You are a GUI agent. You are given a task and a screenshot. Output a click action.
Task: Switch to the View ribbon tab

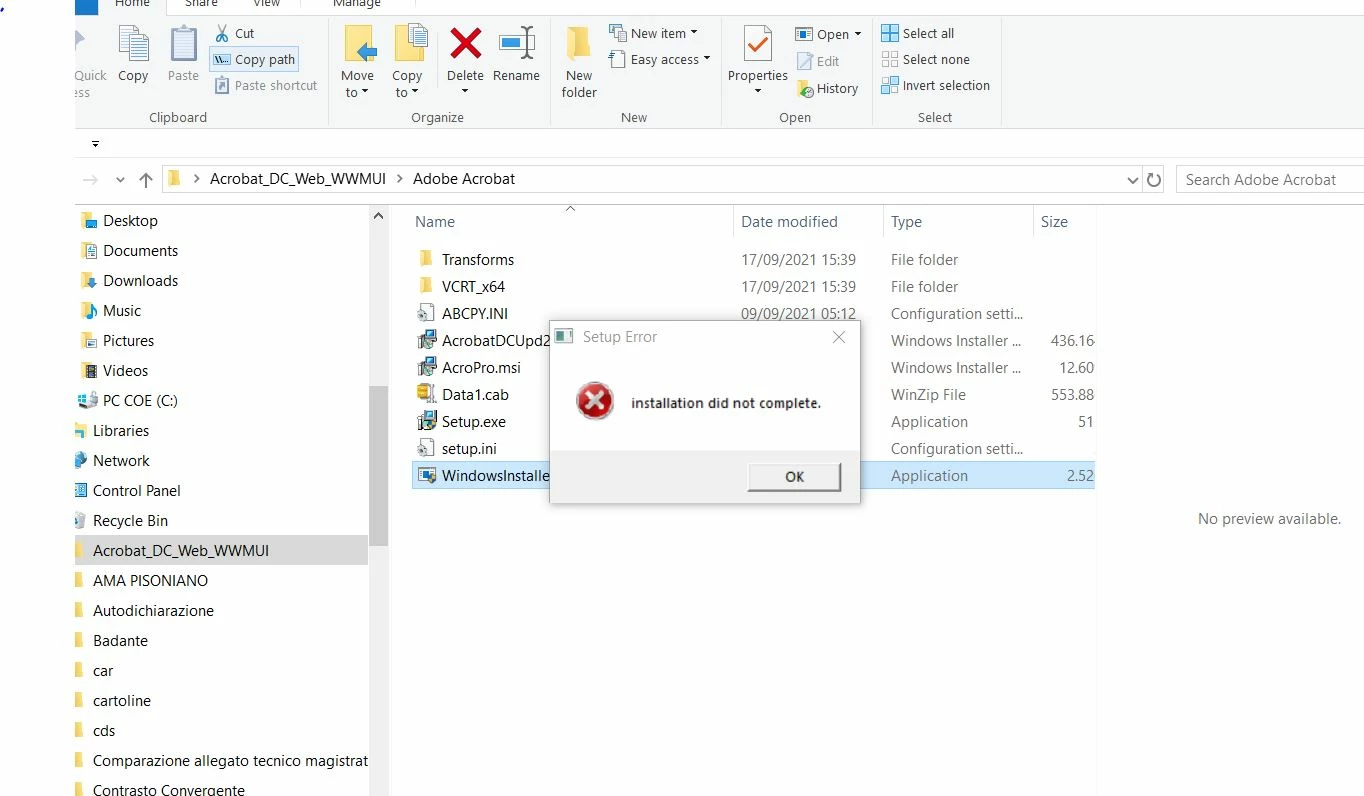tap(266, 5)
